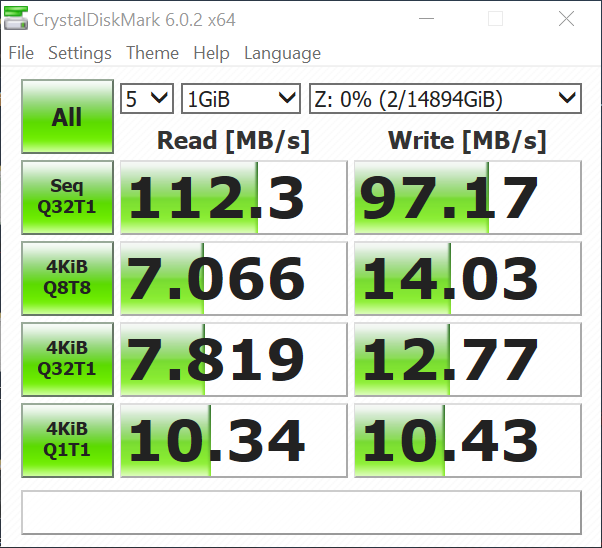Expand the test size dropdown showing 1GiB
The height and width of the screenshot is (548, 602).
[241, 99]
